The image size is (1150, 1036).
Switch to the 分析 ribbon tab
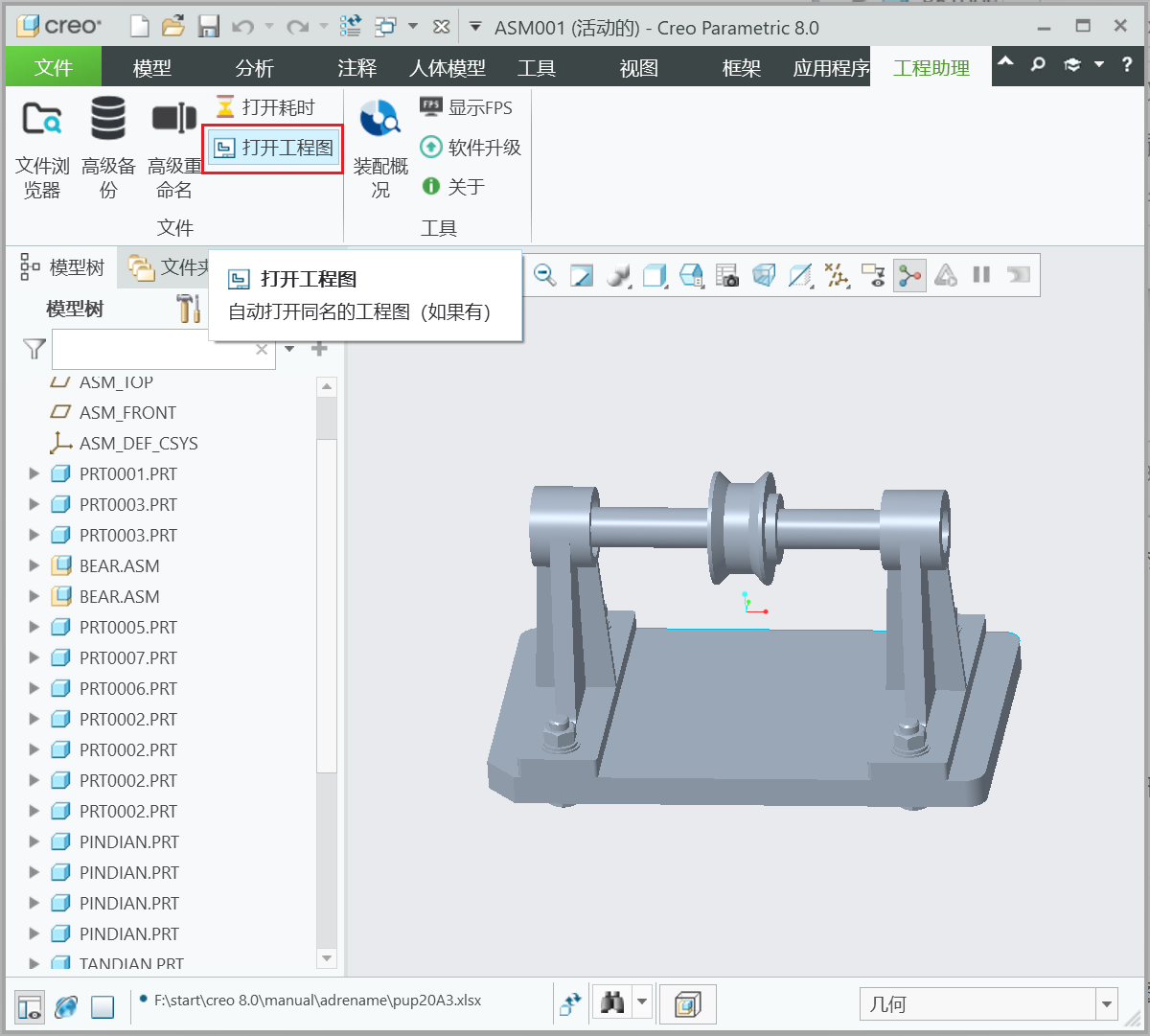tap(254, 68)
